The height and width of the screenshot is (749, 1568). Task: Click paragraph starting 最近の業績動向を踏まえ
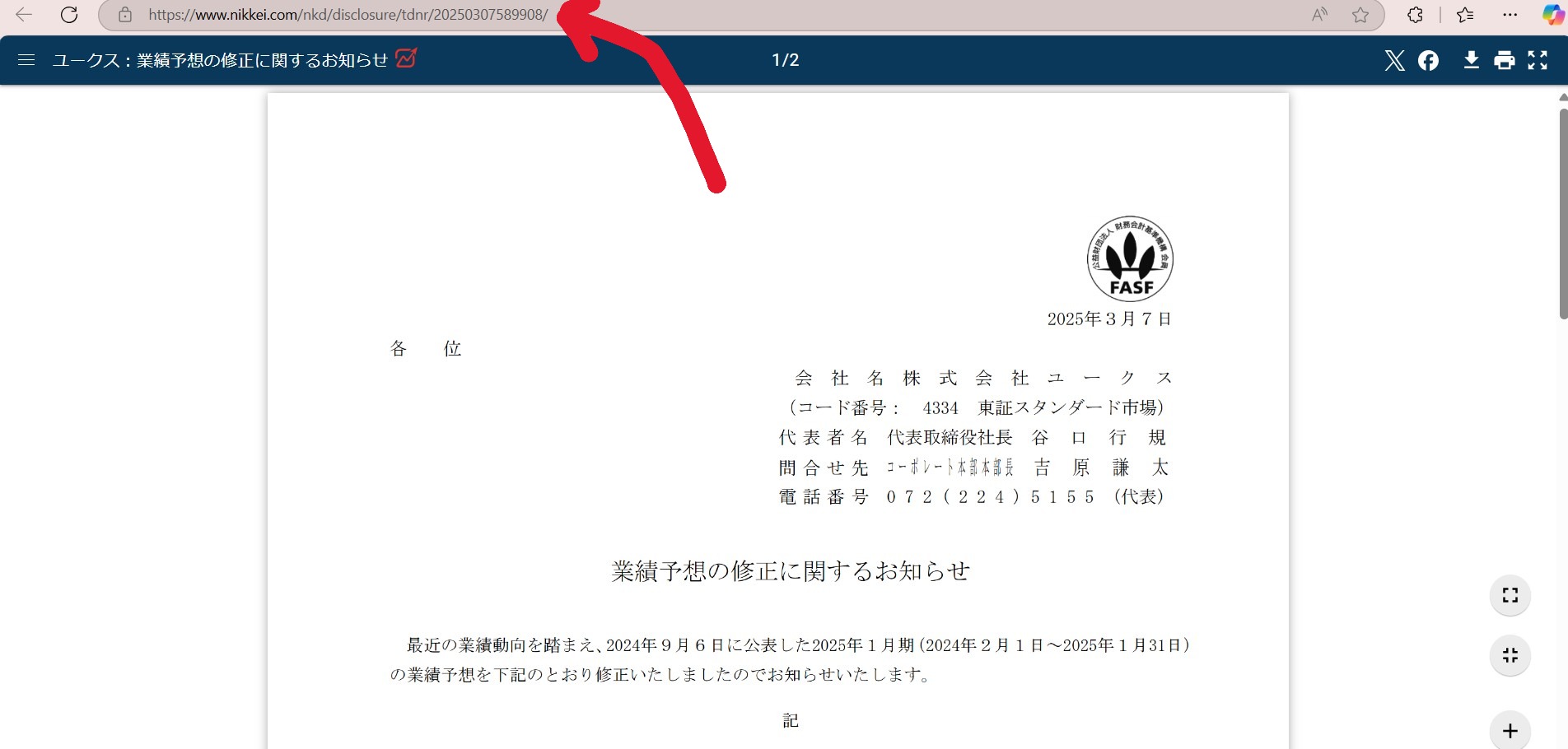click(x=791, y=660)
